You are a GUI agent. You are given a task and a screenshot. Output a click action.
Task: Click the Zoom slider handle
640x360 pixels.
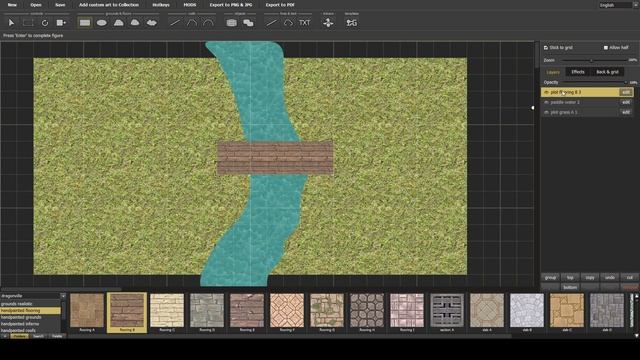591,60
